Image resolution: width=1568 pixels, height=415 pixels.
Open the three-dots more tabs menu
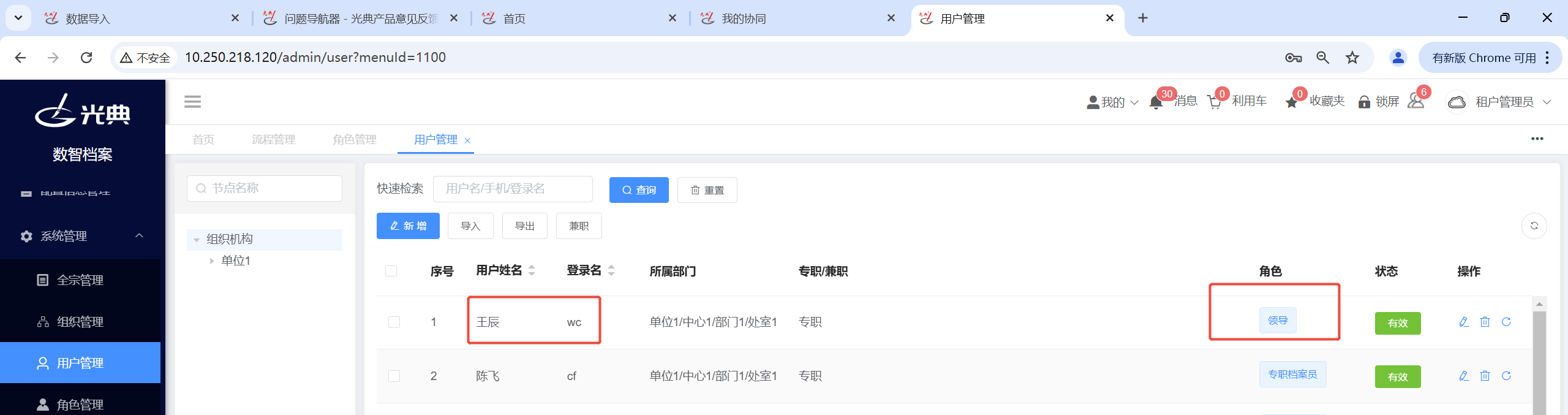pos(1537,139)
